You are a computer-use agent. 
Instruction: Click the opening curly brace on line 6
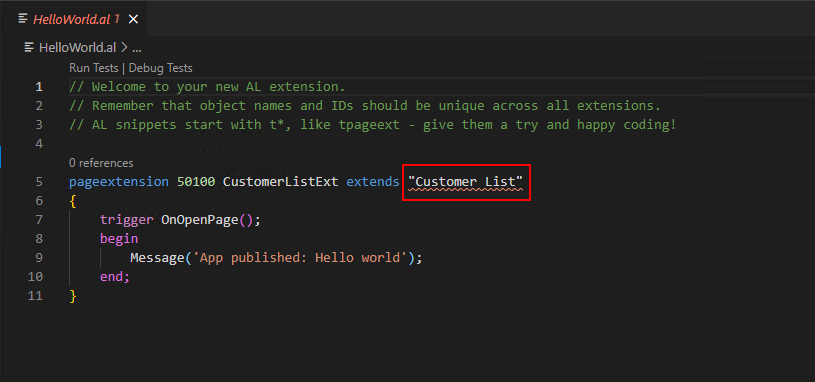pyautogui.click(x=73, y=201)
